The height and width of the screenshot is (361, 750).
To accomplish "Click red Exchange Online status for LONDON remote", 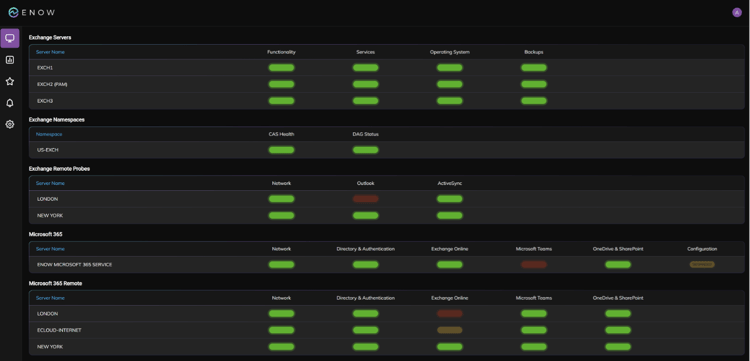I will click(x=450, y=314).
